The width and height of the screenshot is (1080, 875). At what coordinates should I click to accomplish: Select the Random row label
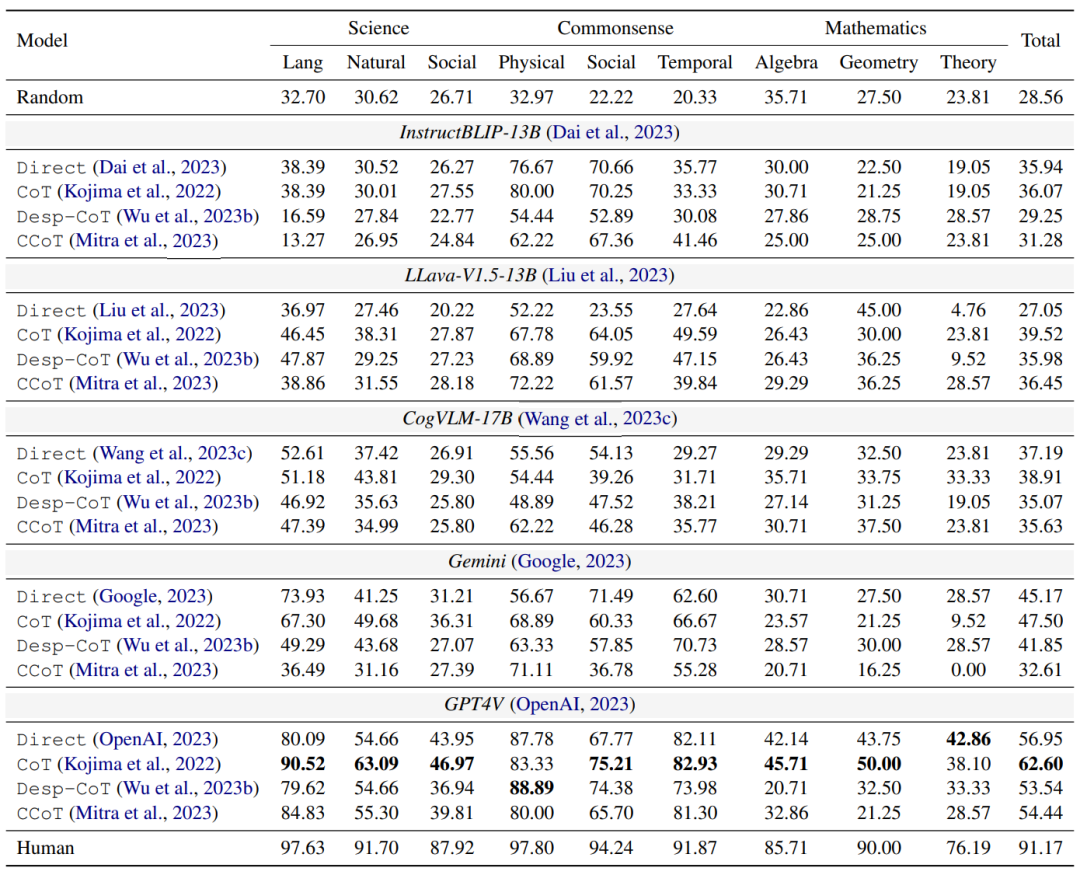50,96
